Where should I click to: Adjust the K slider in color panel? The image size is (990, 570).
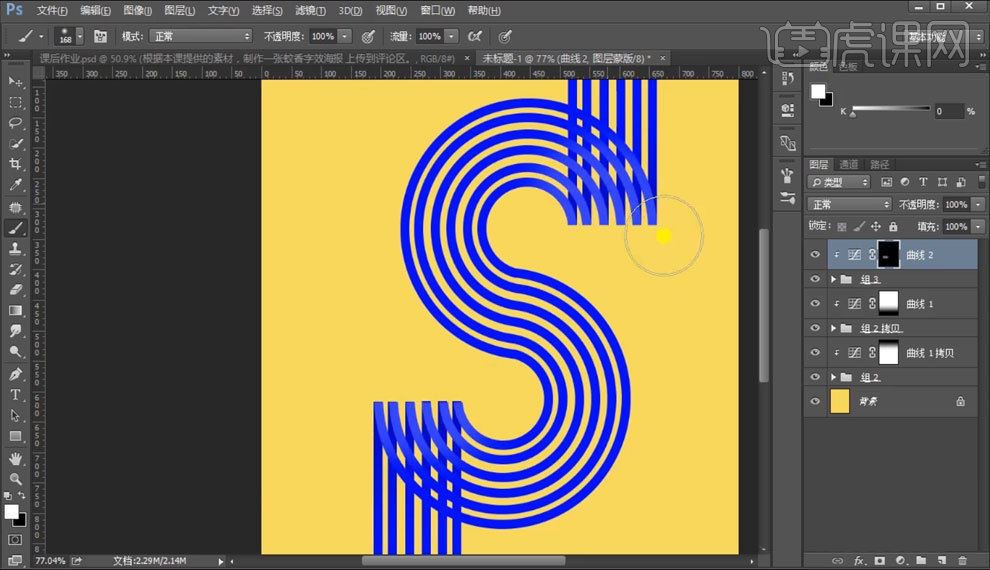click(853, 114)
